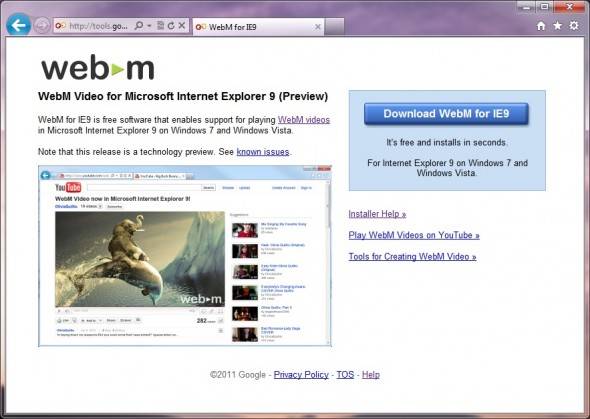Open the address bar dropdown arrow

(x=149, y=26)
